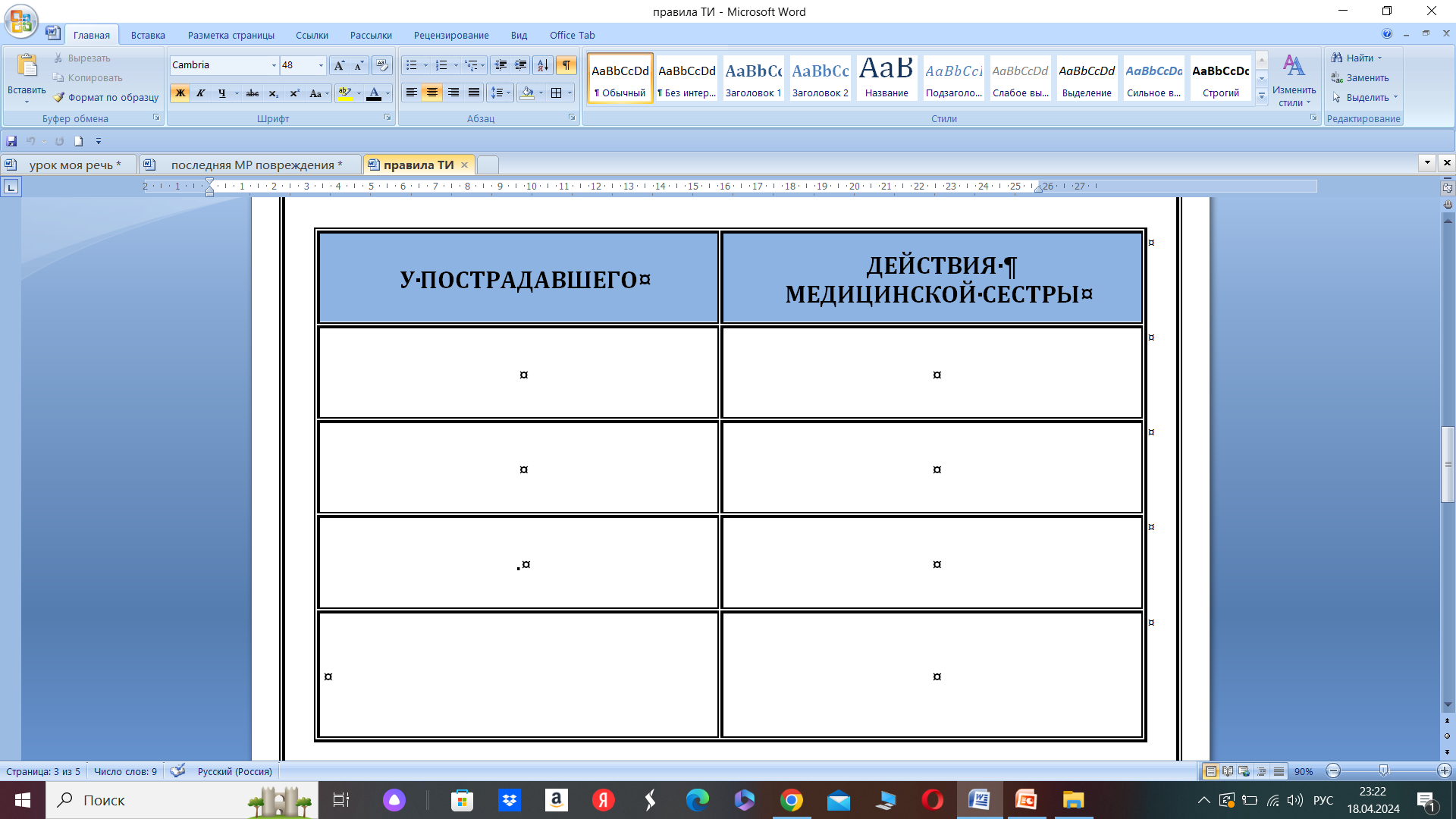Click the Superscript x² icon
The height and width of the screenshot is (819, 1456).
click(x=294, y=93)
